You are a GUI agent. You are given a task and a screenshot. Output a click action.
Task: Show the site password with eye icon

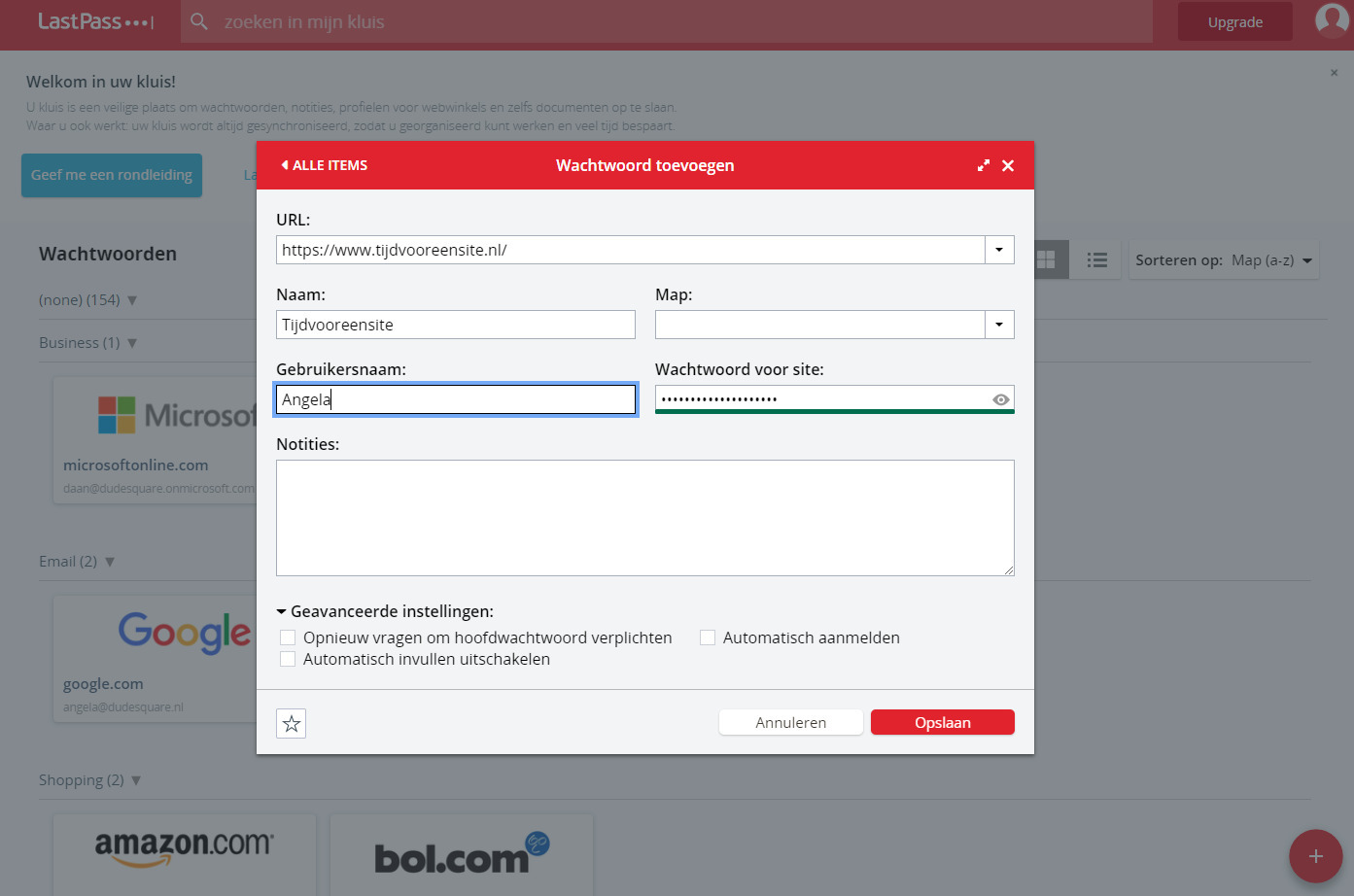pyautogui.click(x=1001, y=399)
